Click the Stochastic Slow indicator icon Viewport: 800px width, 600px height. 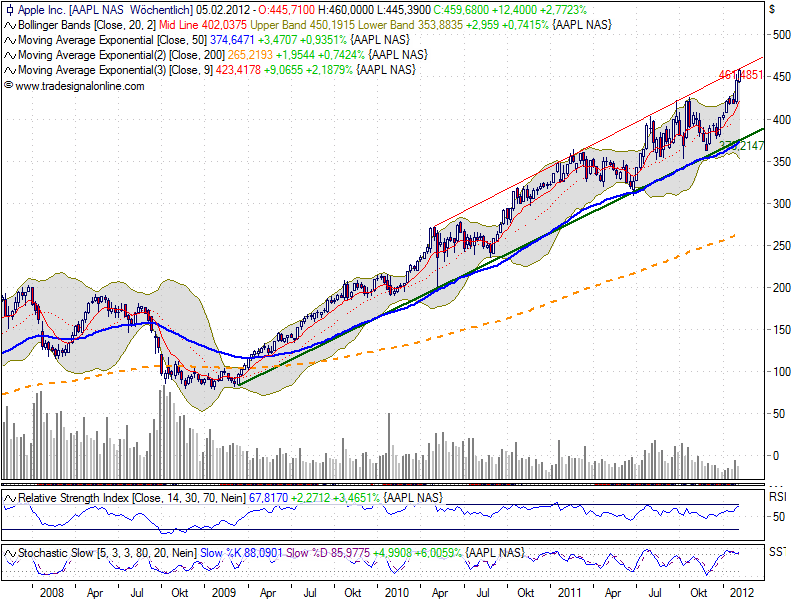coord(9,552)
